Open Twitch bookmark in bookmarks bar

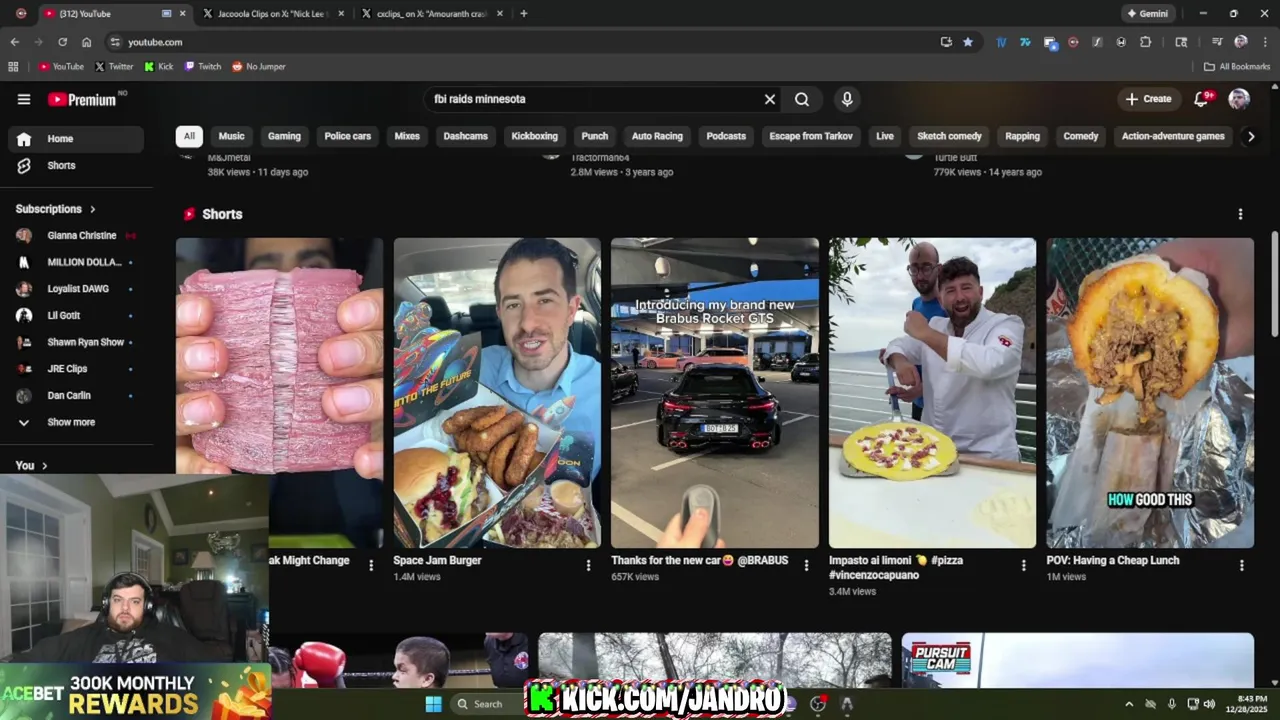[x=203, y=67]
